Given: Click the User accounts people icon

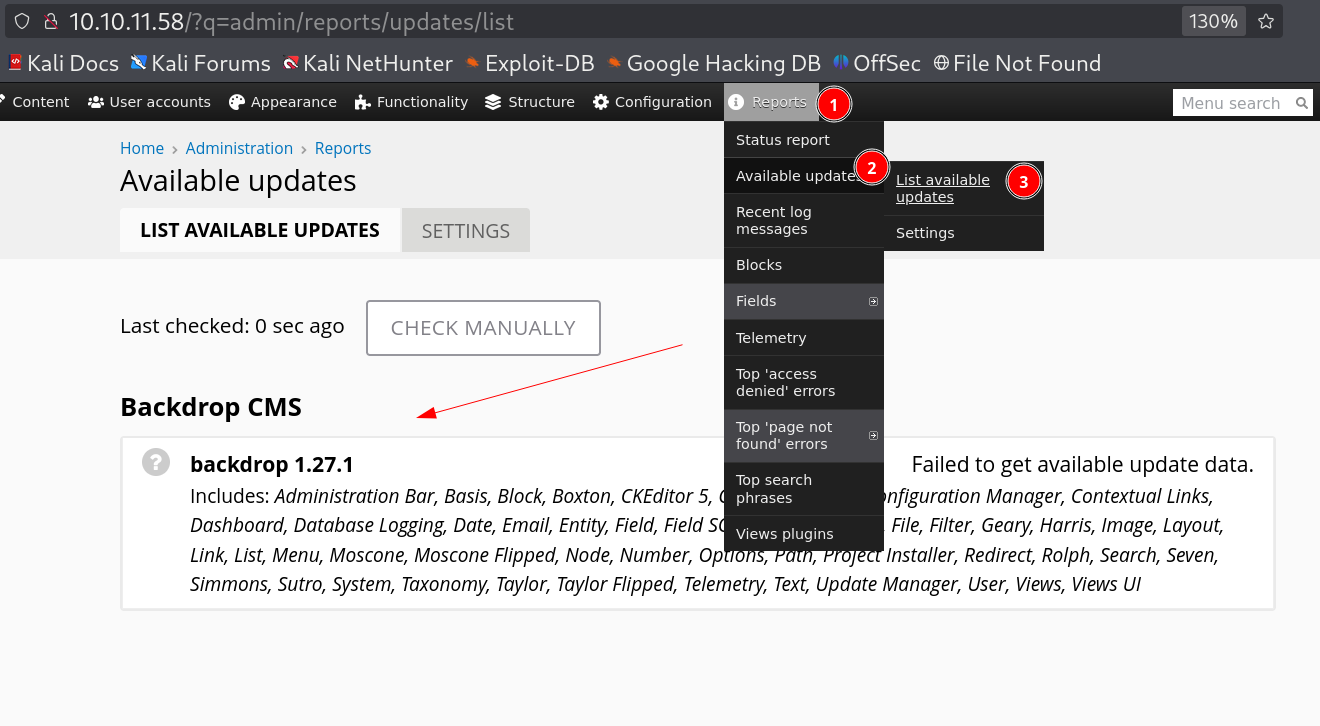Looking at the screenshot, I should (96, 102).
